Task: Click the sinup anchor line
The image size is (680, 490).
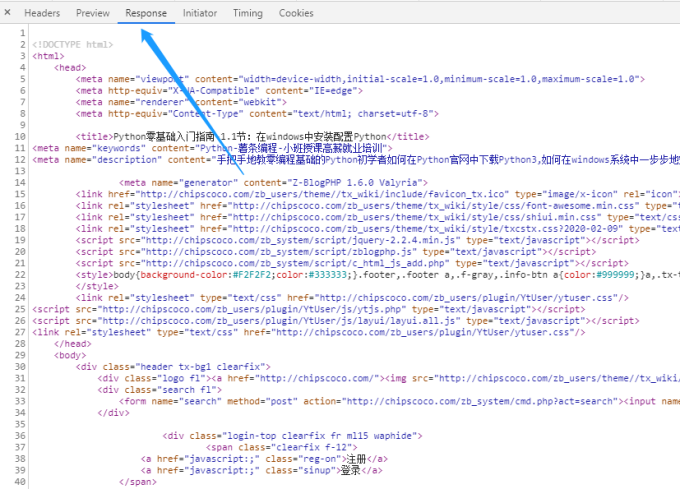Action: coord(262,470)
